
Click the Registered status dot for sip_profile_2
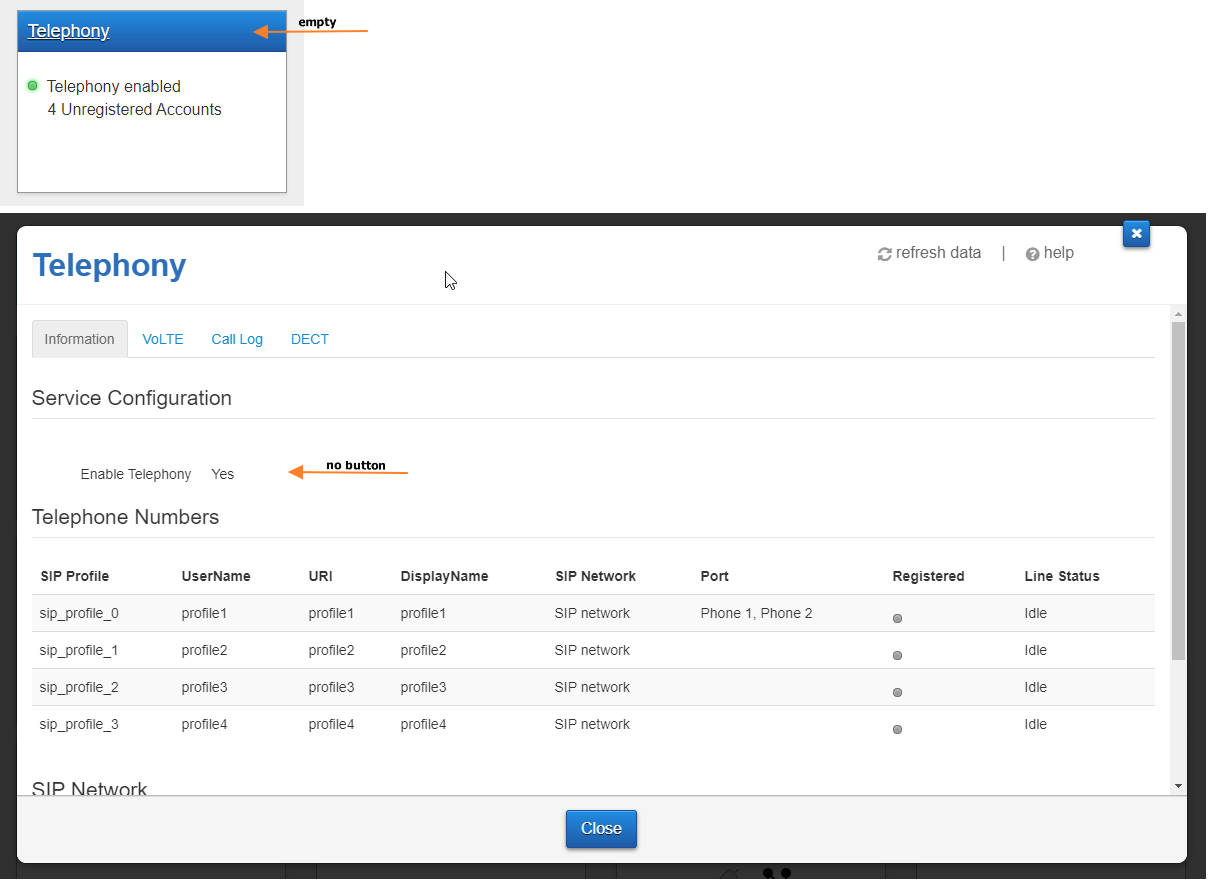click(x=897, y=693)
